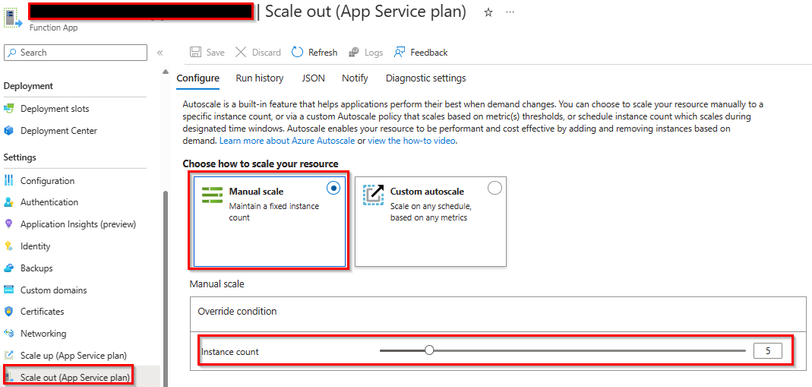812x387 pixels.
Task: Click the sidebar vertical scrollbar
Action: 166,288
